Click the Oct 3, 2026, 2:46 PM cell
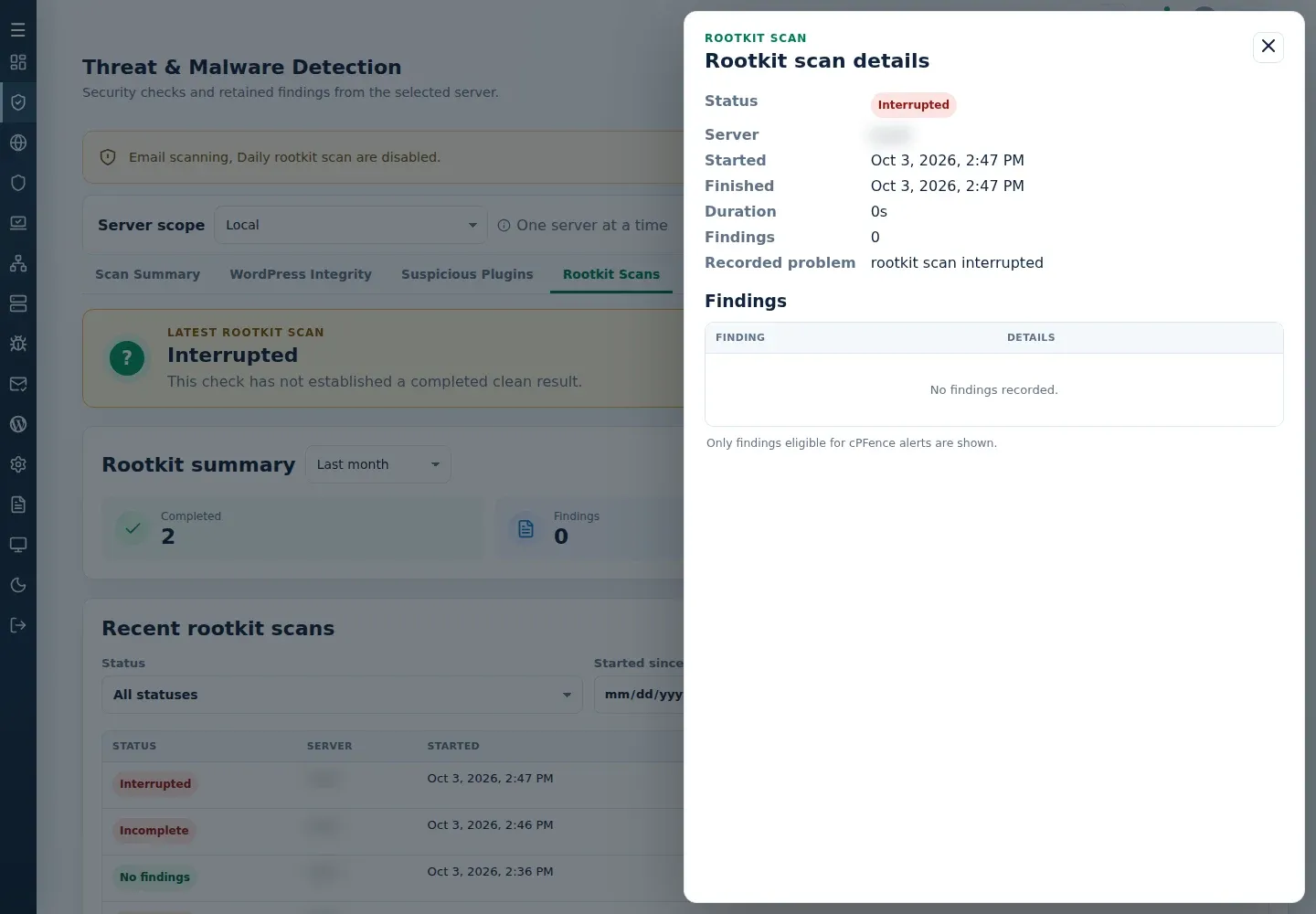Screen dimensions: 1316x914 [490, 824]
